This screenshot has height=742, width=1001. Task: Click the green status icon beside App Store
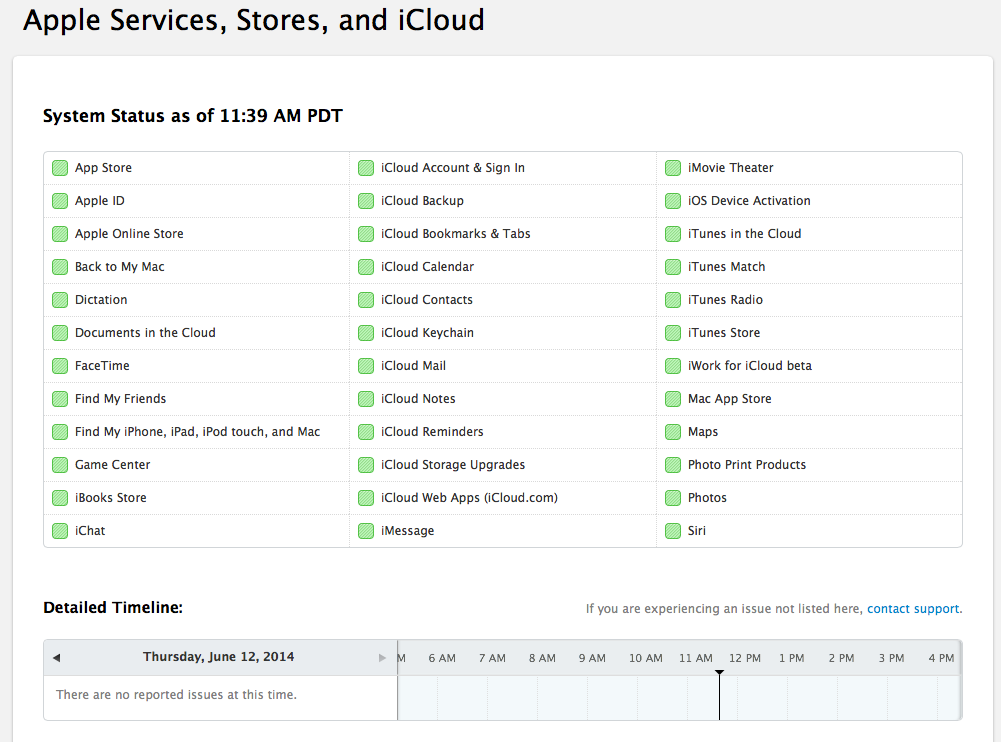point(60,168)
